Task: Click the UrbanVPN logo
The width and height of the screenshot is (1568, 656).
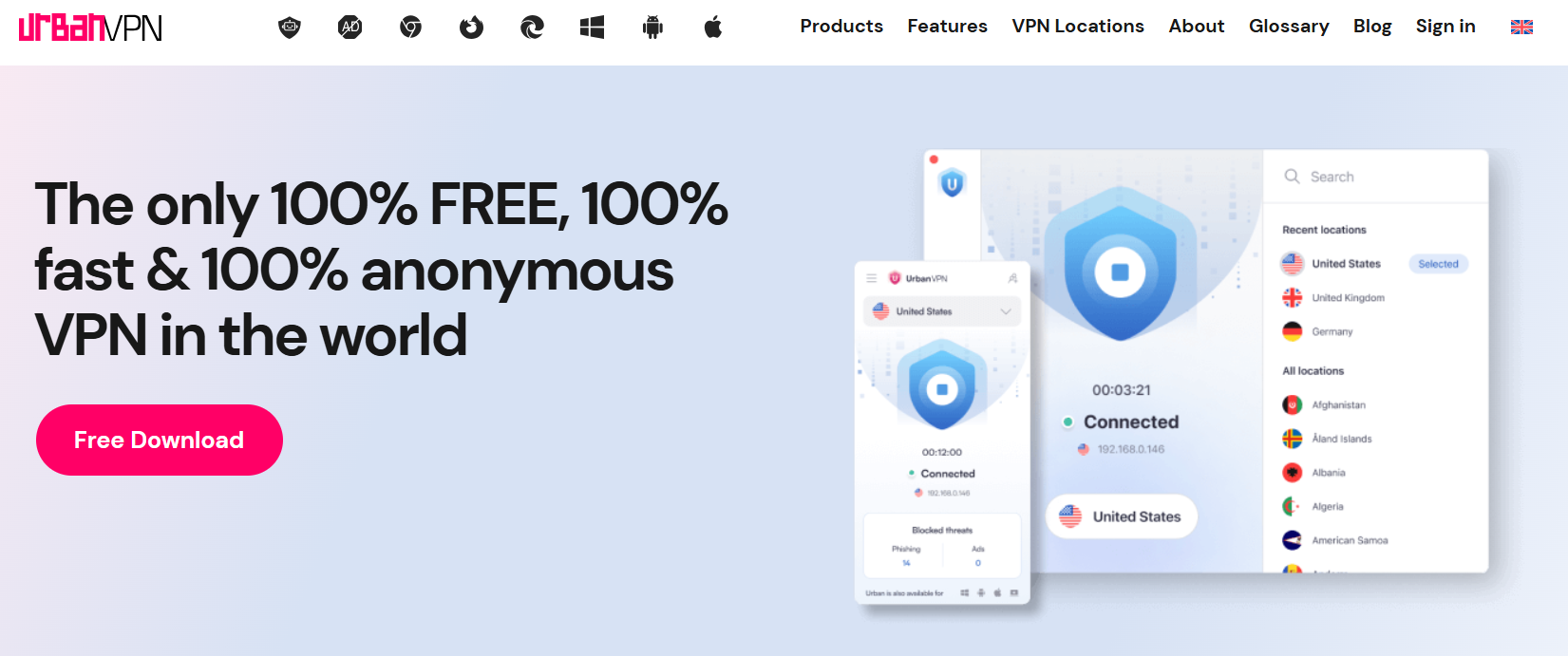Action: coord(90,28)
